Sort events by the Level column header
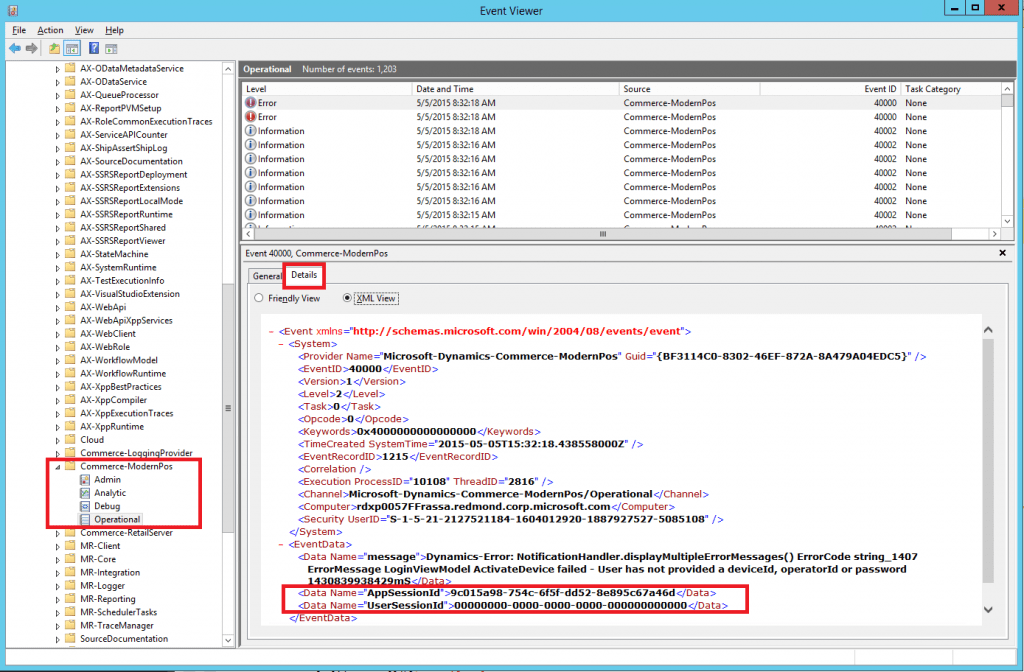This screenshot has height=672, width=1024. coord(327,89)
